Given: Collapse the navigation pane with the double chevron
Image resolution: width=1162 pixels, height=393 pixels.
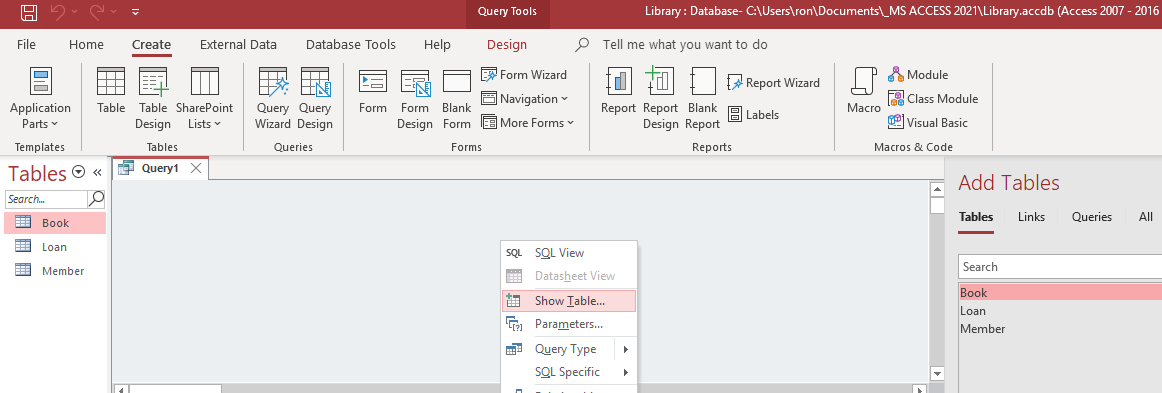Looking at the screenshot, I should click(97, 174).
